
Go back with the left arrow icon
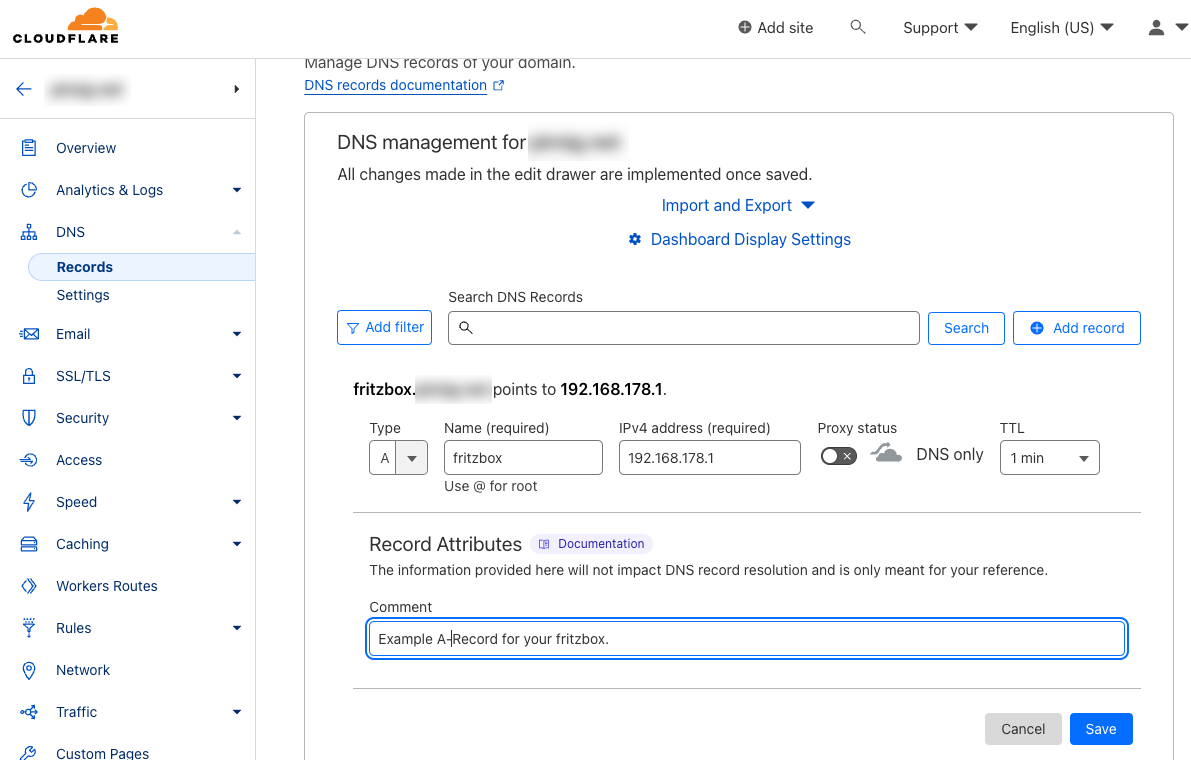pyautogui.click(x=24, y=89)
